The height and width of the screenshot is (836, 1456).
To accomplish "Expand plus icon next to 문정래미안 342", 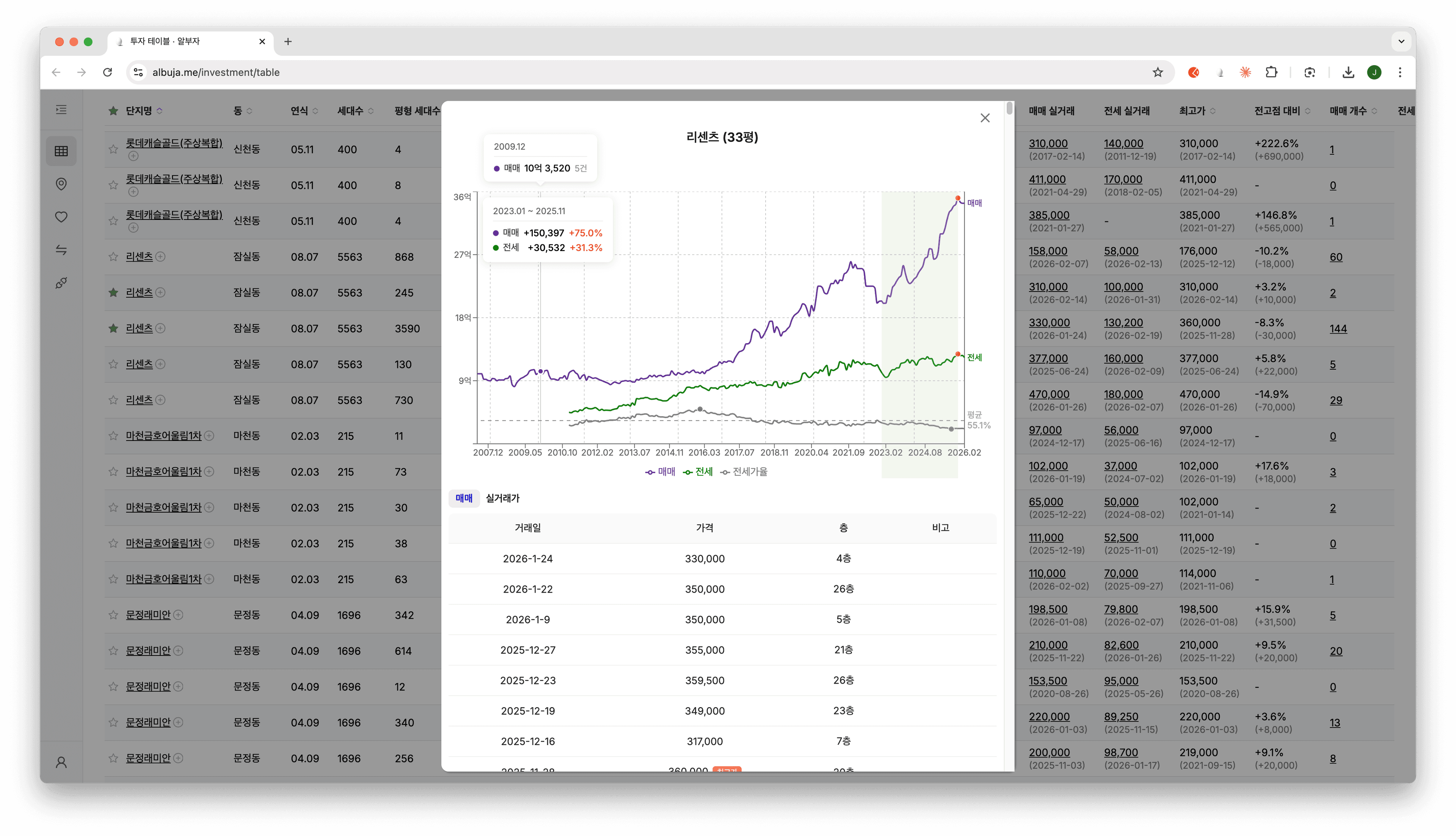I will (179, 615).
